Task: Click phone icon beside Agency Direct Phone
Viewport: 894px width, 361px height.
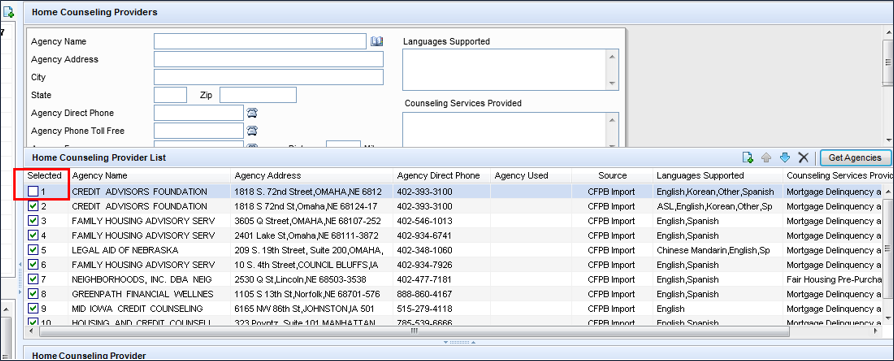Action: (252, 112)
